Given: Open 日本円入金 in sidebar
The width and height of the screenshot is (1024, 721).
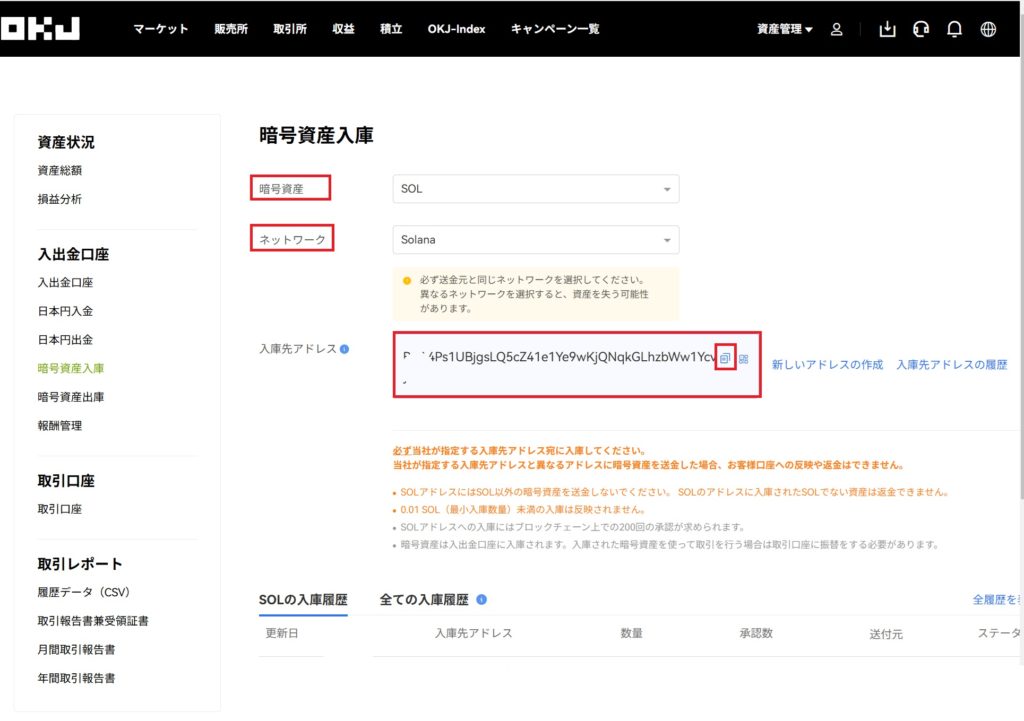Looking at the screenshot, I should point(65,312).
